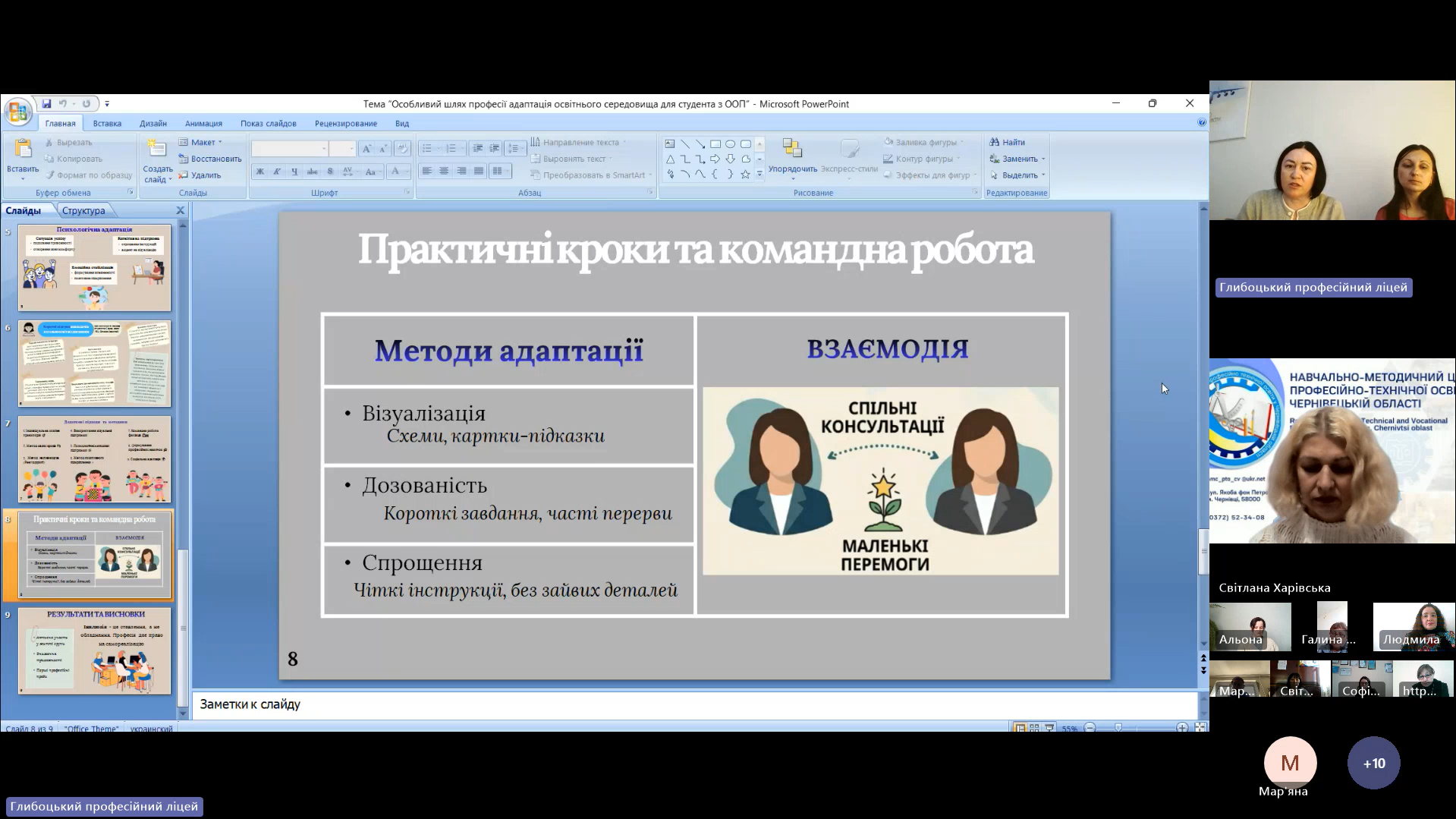Switch to the Структура outline tab
Viewport: 1456px width, 819px height.
(83, 211)
